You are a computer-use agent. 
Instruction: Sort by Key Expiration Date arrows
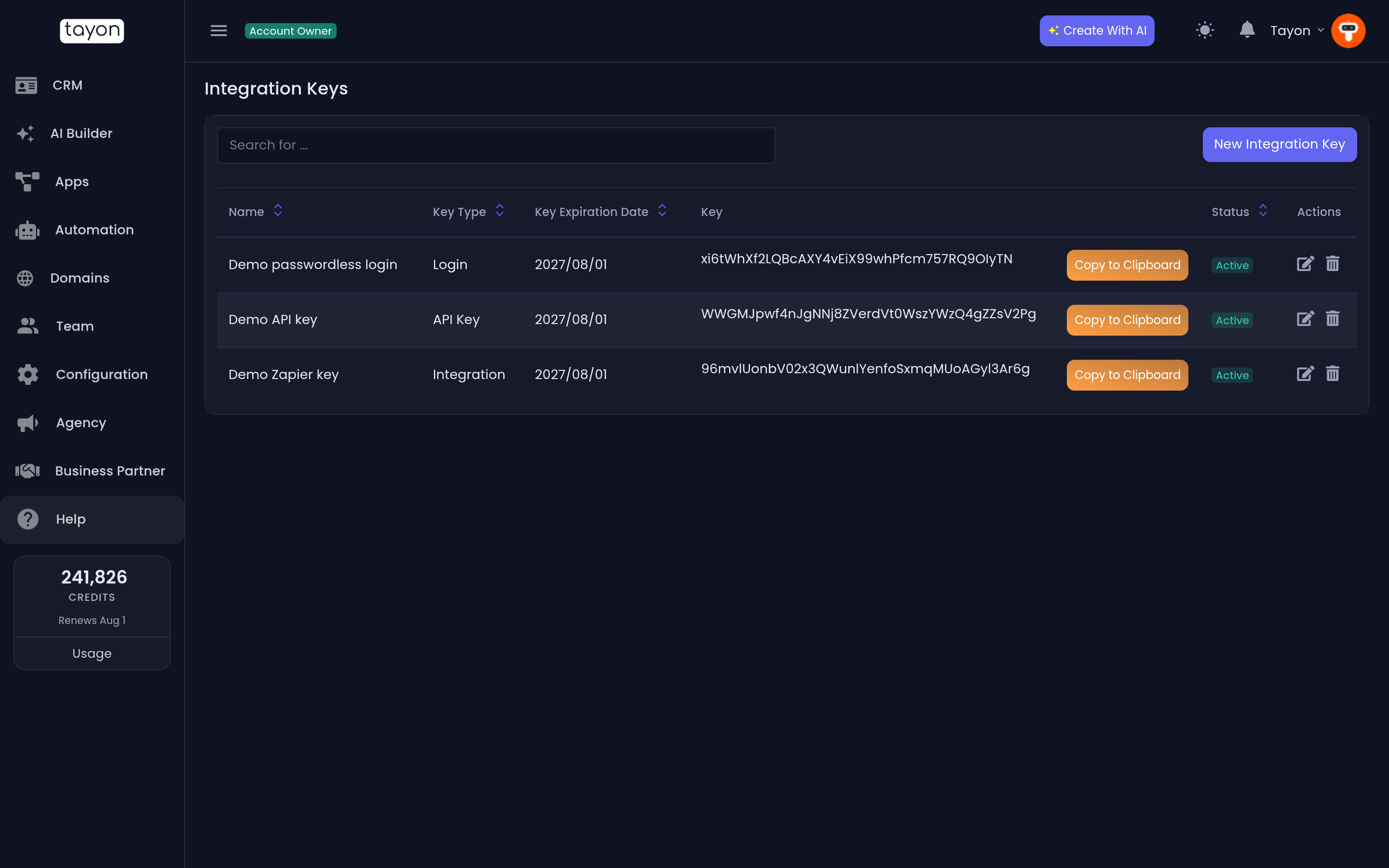[x=662, y=211]
